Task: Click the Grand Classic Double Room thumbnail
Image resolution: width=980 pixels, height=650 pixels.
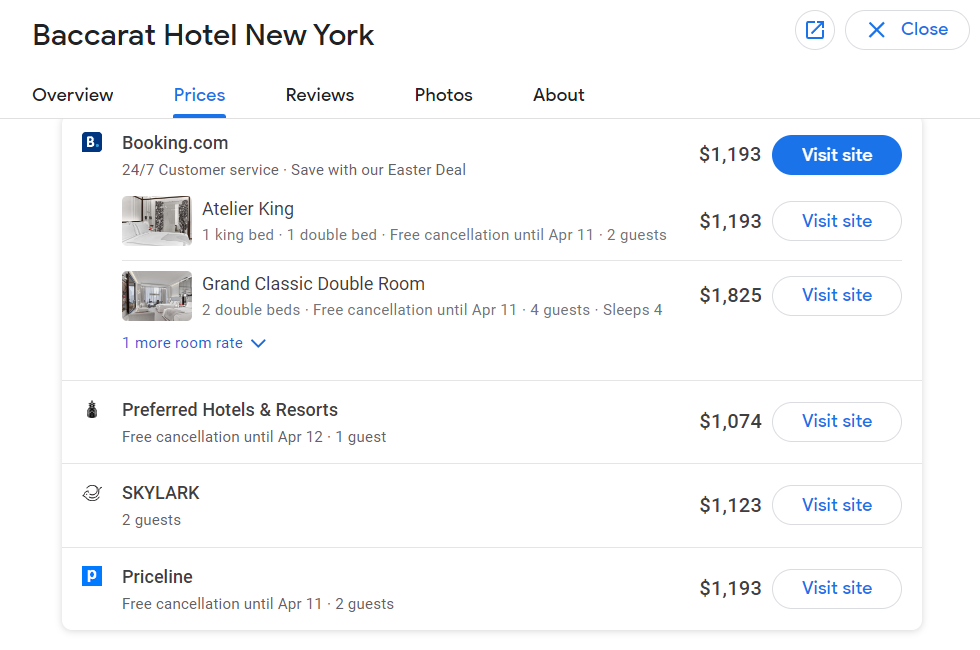Action: coord(157,296)
